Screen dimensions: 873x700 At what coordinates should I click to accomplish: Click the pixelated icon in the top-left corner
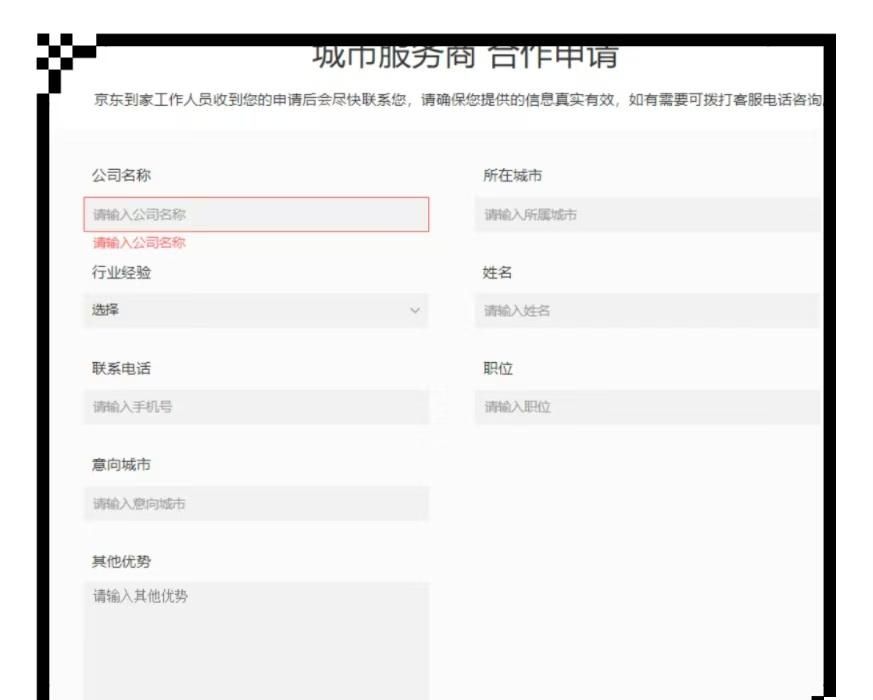[62, 58]
